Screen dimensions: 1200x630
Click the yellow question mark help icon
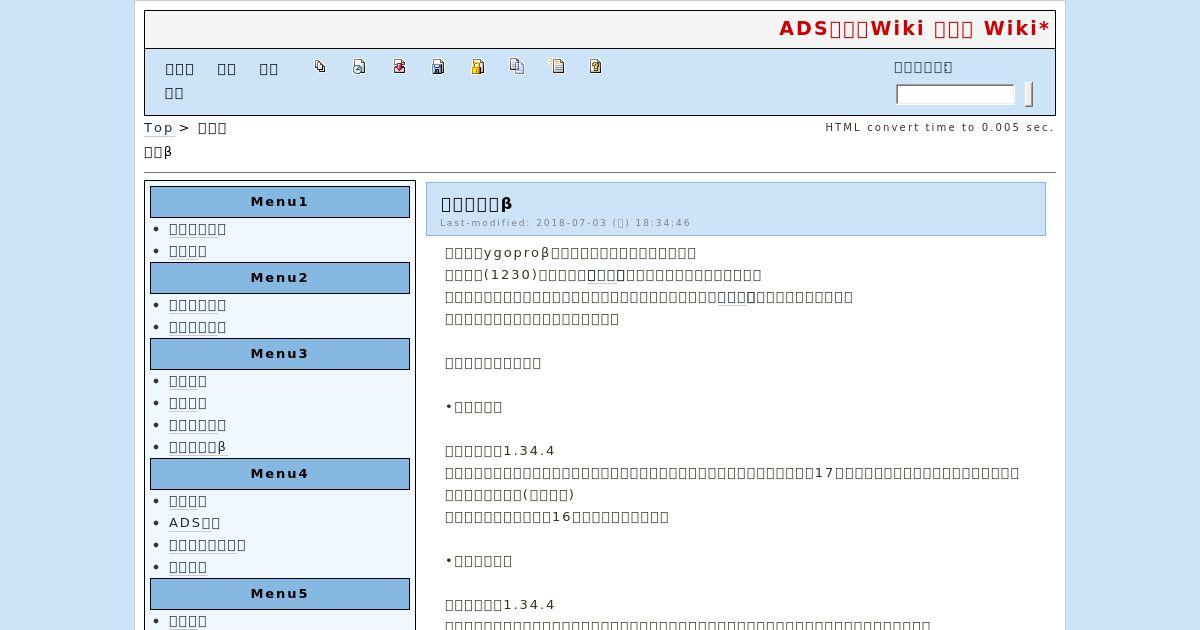coord(596,67)
